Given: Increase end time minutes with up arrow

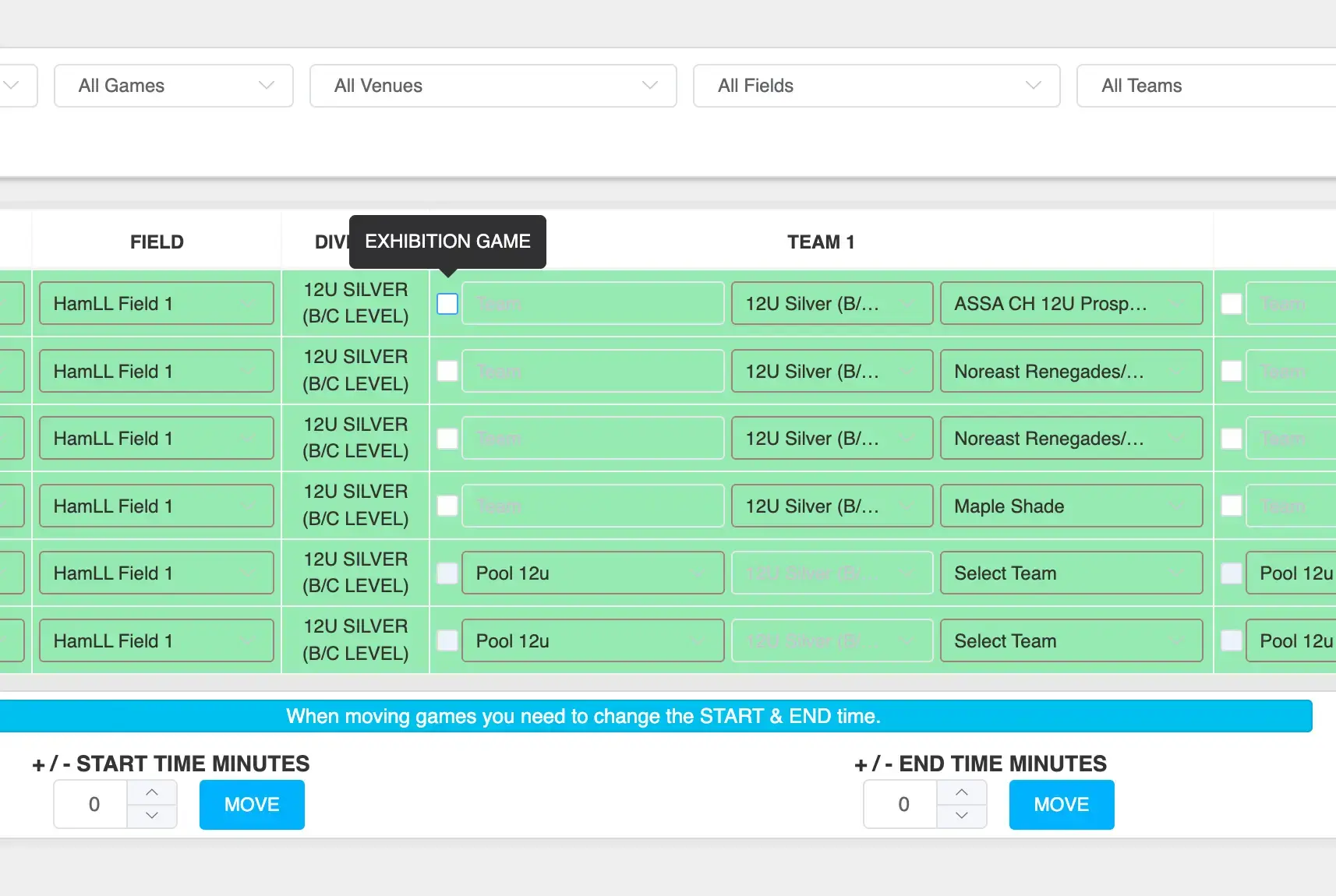Looking at the screenshot, I should pos(962,792).
